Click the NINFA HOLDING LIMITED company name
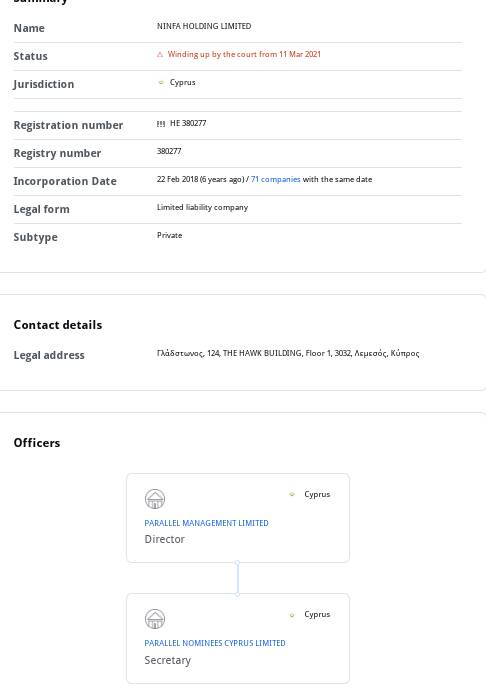This screenshot has height=686, width=486. pyautogui.click(x=204, y=26)
